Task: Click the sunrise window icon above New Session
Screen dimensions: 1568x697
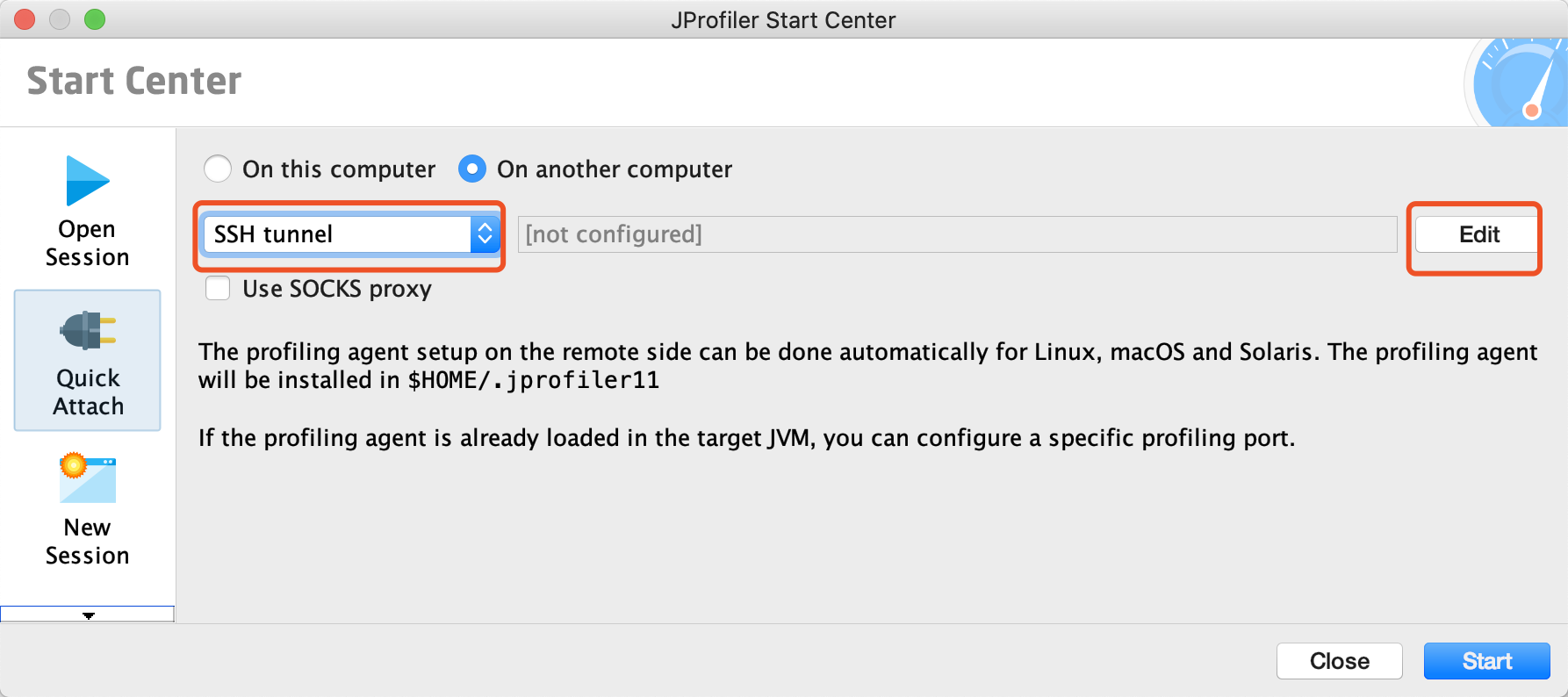Action: [x=87, y=478]
